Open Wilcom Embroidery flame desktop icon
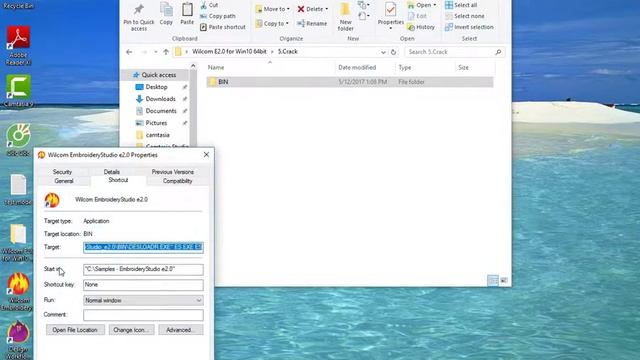This screenshot has height=360, width=640. pos(18,292)
